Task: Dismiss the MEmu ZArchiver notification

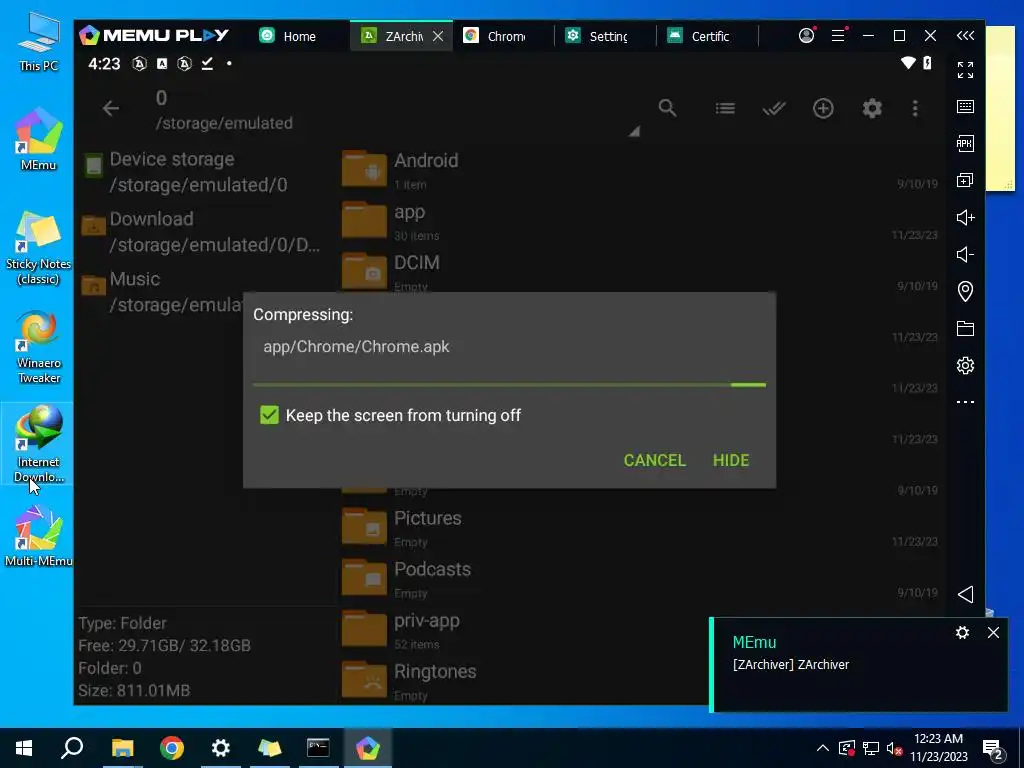Action: click(993, 633)
